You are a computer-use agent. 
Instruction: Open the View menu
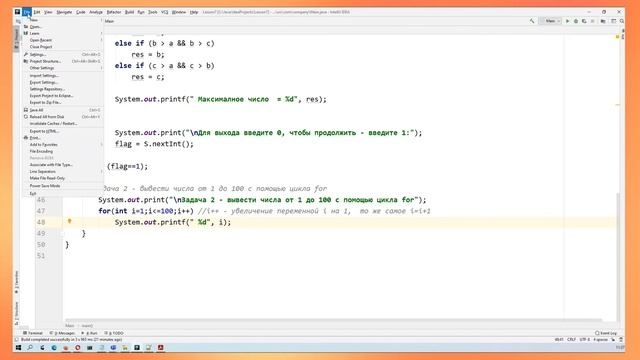coord(48,12)
